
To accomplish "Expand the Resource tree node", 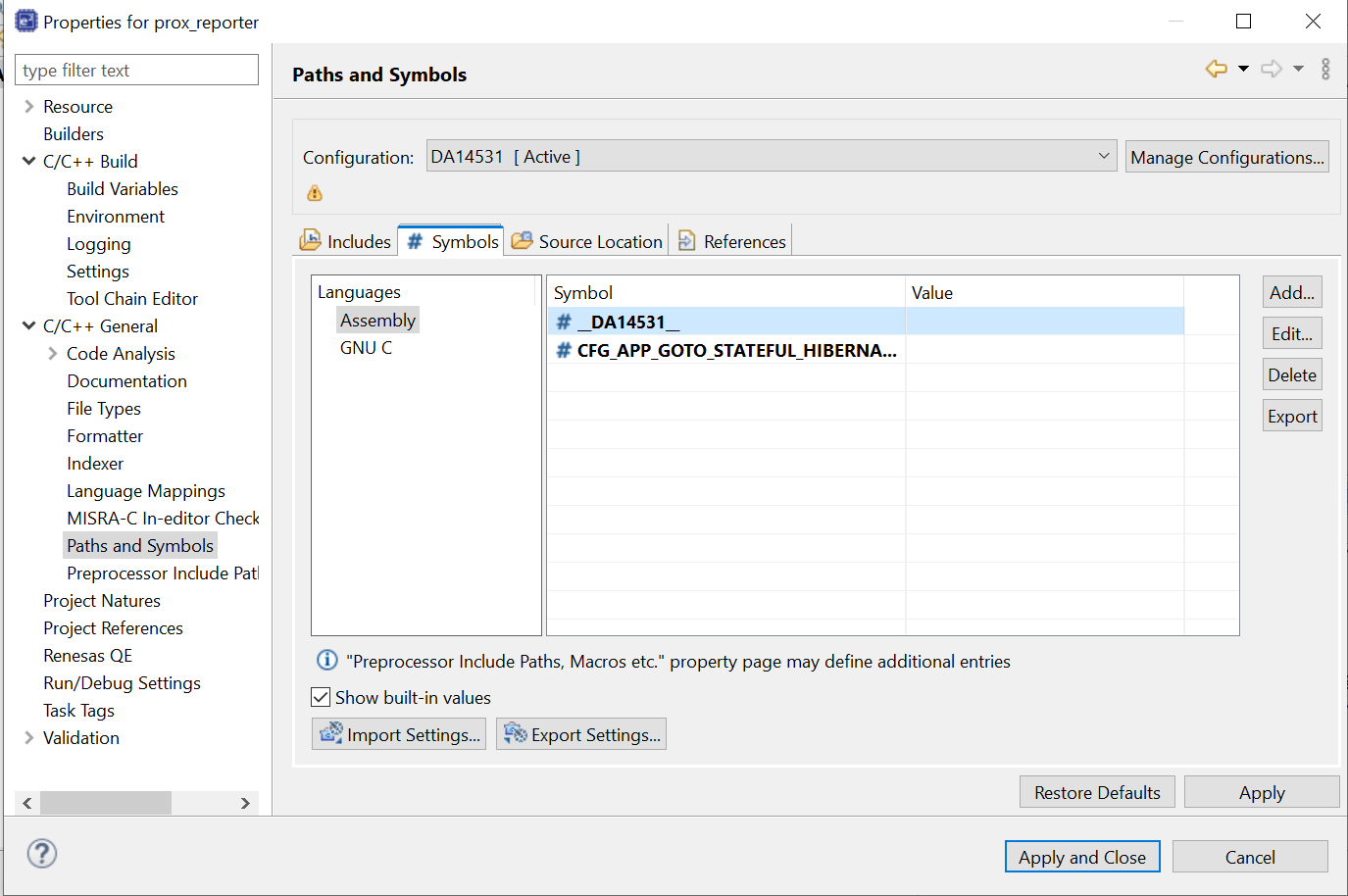I will [x=29, y=106].
